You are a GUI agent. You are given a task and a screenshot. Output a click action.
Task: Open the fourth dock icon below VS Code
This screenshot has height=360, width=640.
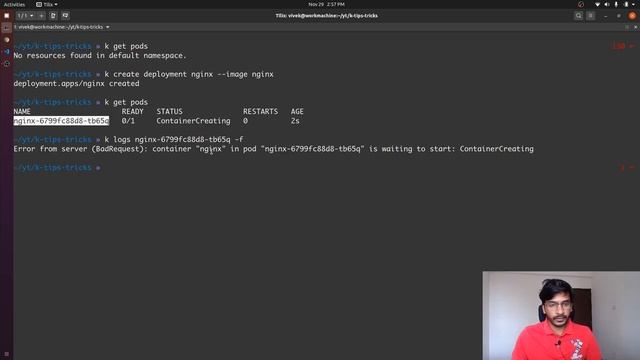tap(7, 64)
